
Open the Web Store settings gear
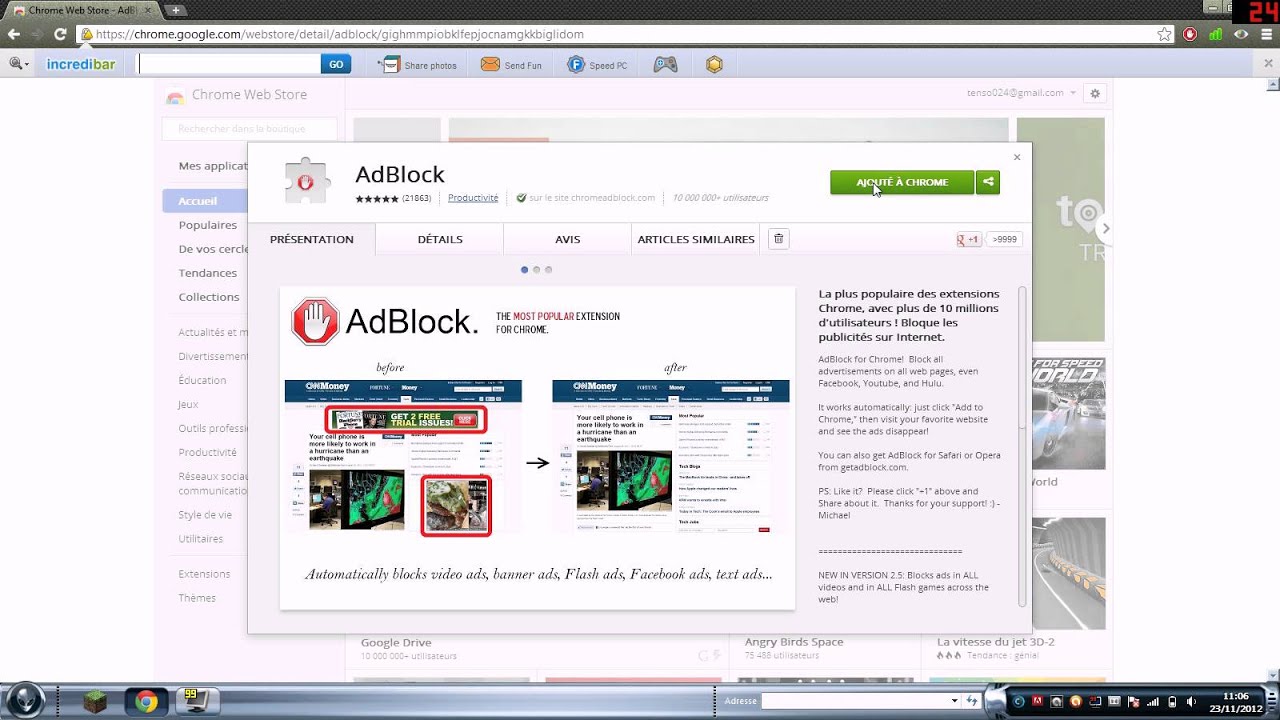(1095, 93)
